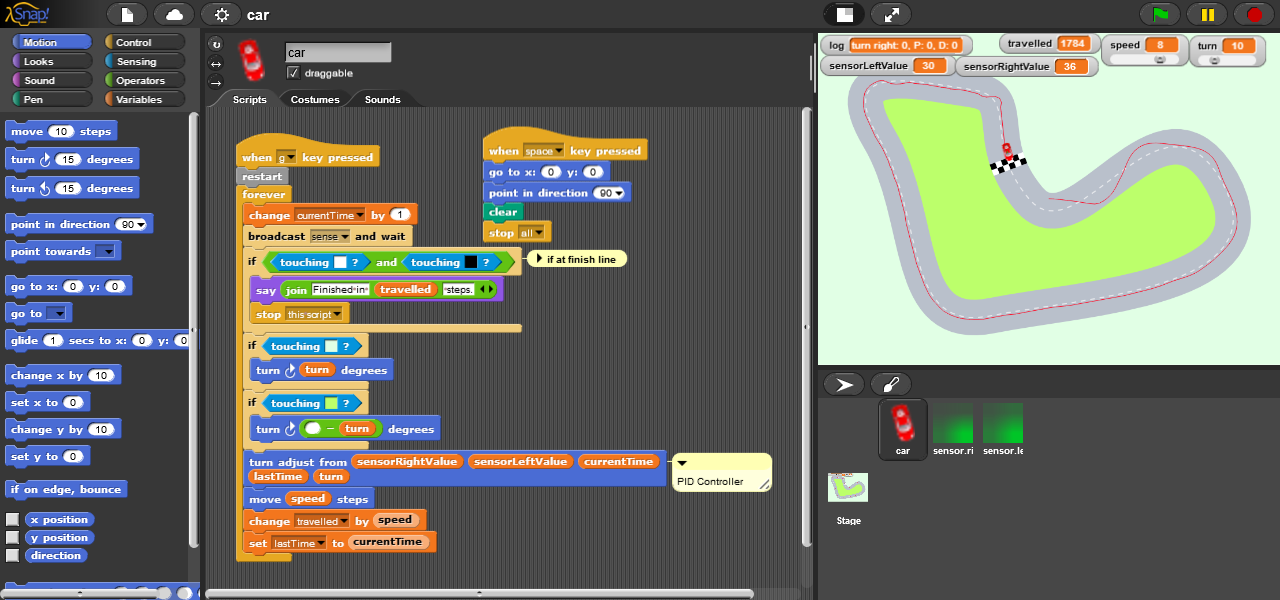
Task: Add a new turtle sprite
Action: click(843, 385)
